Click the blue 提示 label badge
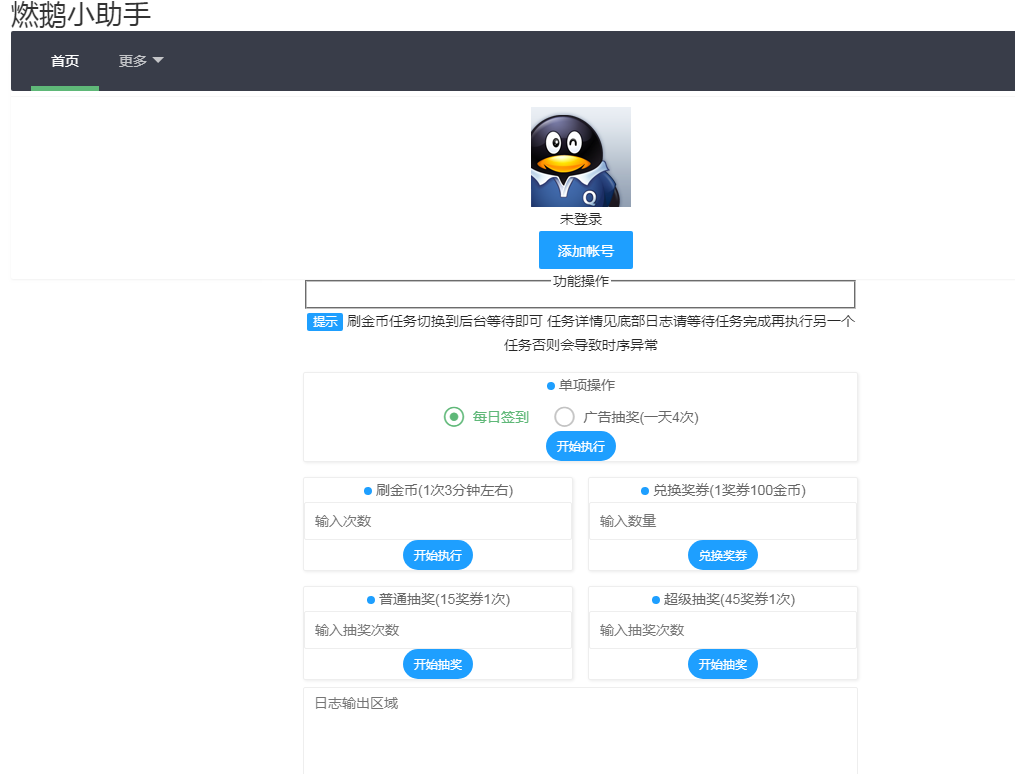This screenshot has height=774, width=1015. (x=324, y=321)
